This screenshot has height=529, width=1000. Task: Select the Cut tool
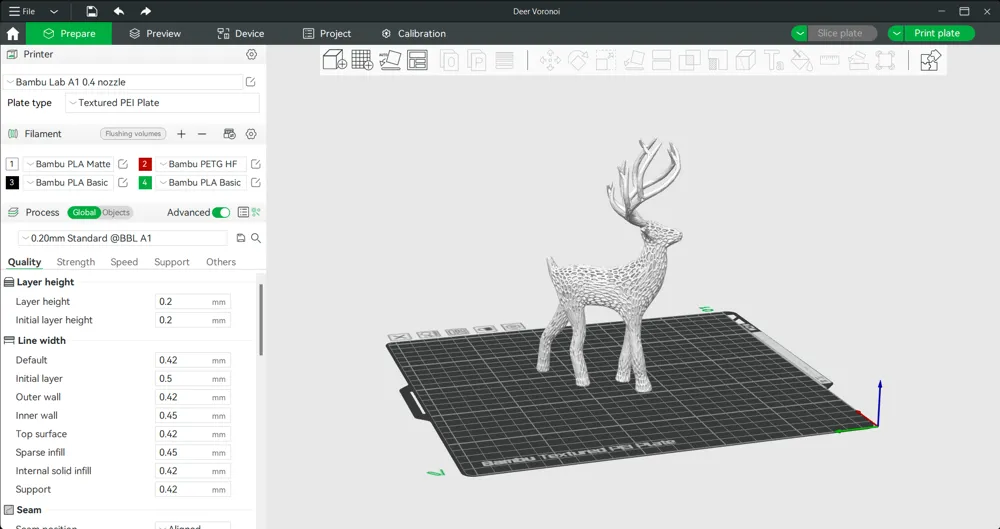[x=661, y=61]
